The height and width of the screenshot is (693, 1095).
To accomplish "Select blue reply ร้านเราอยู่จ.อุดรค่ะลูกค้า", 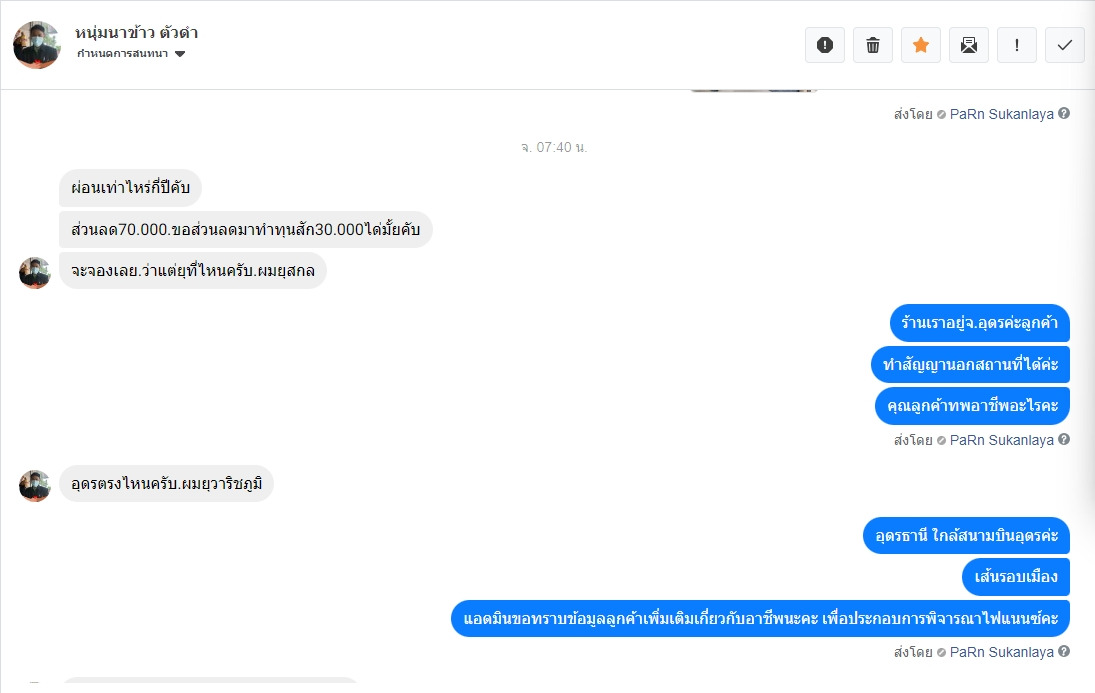I will click(980, 323).
